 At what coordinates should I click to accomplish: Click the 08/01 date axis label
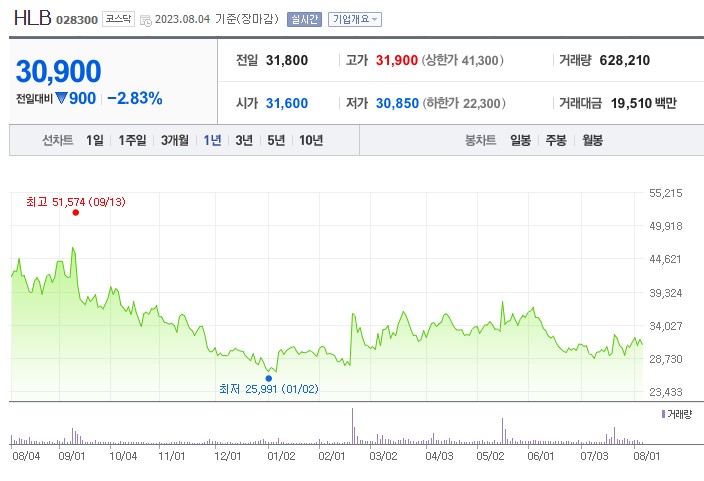(647, 456)
